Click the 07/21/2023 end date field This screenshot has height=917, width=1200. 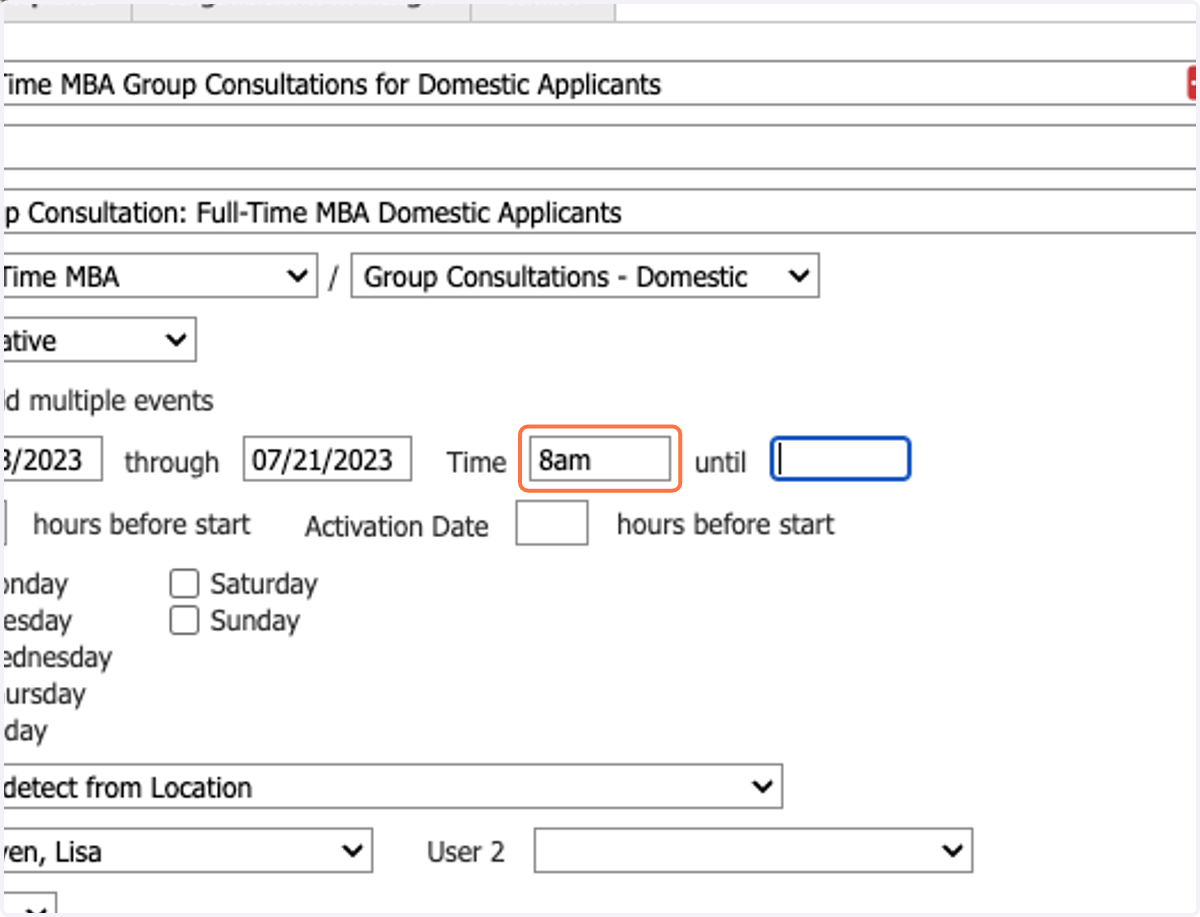(x=327, y=460)
